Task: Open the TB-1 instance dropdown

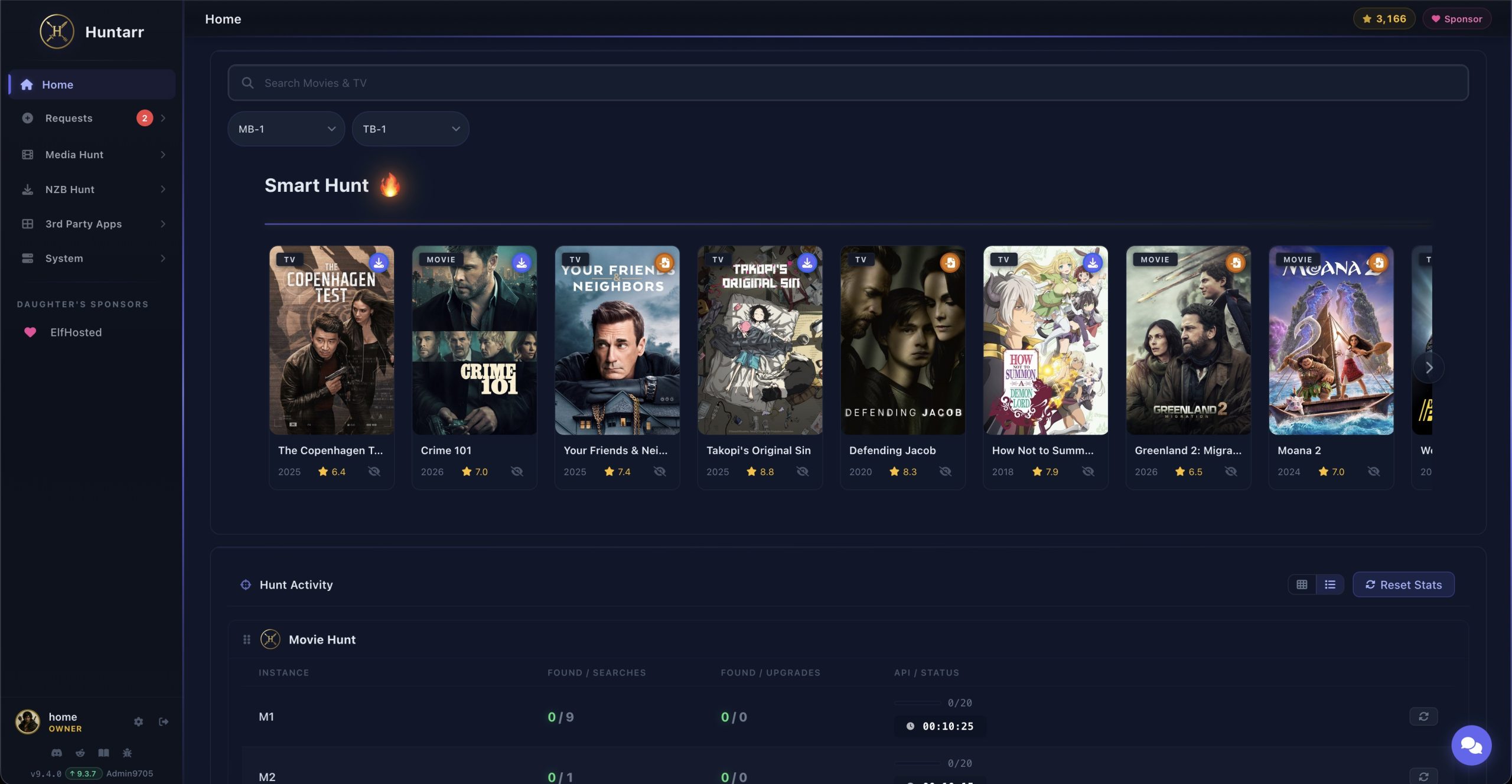Action: pos(410,129)
